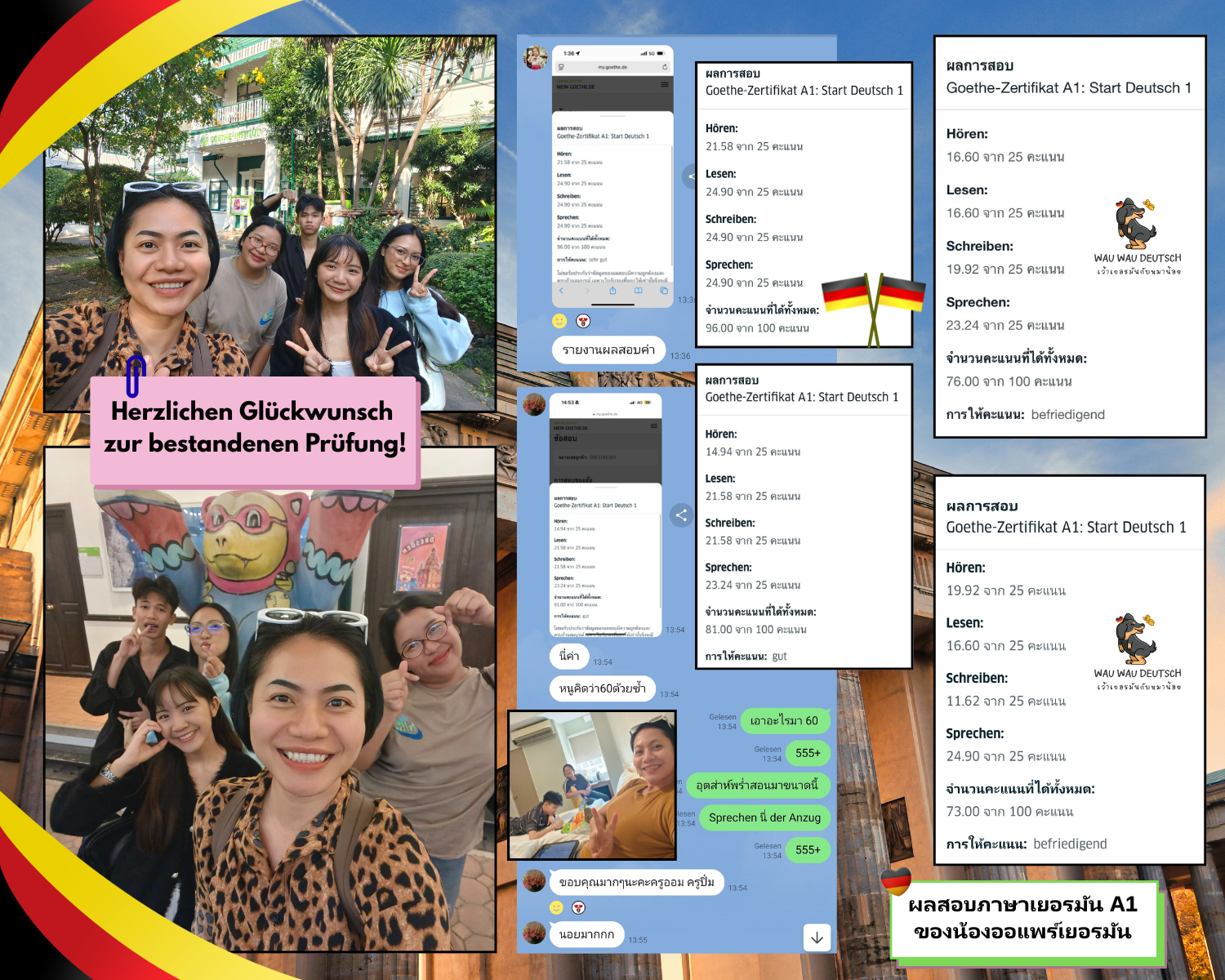This screenshot has width=1225, height=980.
Task: Tap Safari's bookmarks book icon in the first screenshot
Action: (x=638, y=291)
